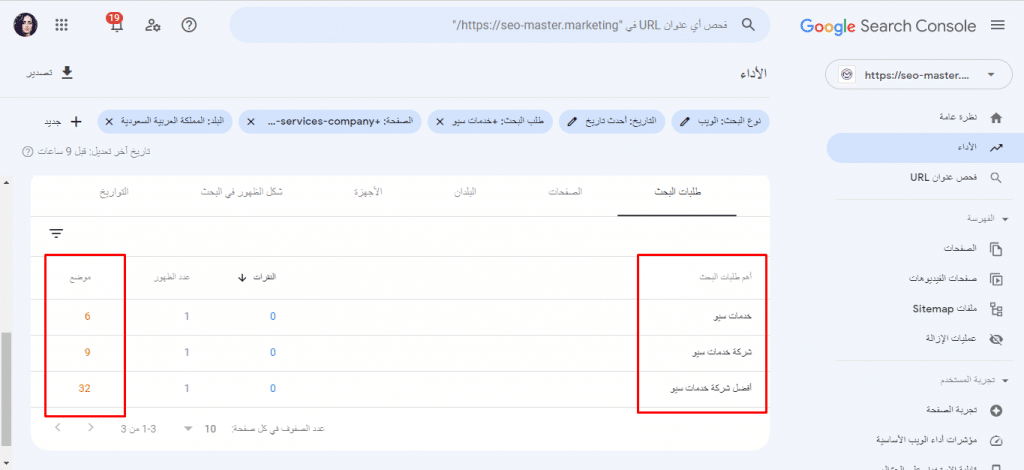Remove the services-company page filter

[251, 121]
